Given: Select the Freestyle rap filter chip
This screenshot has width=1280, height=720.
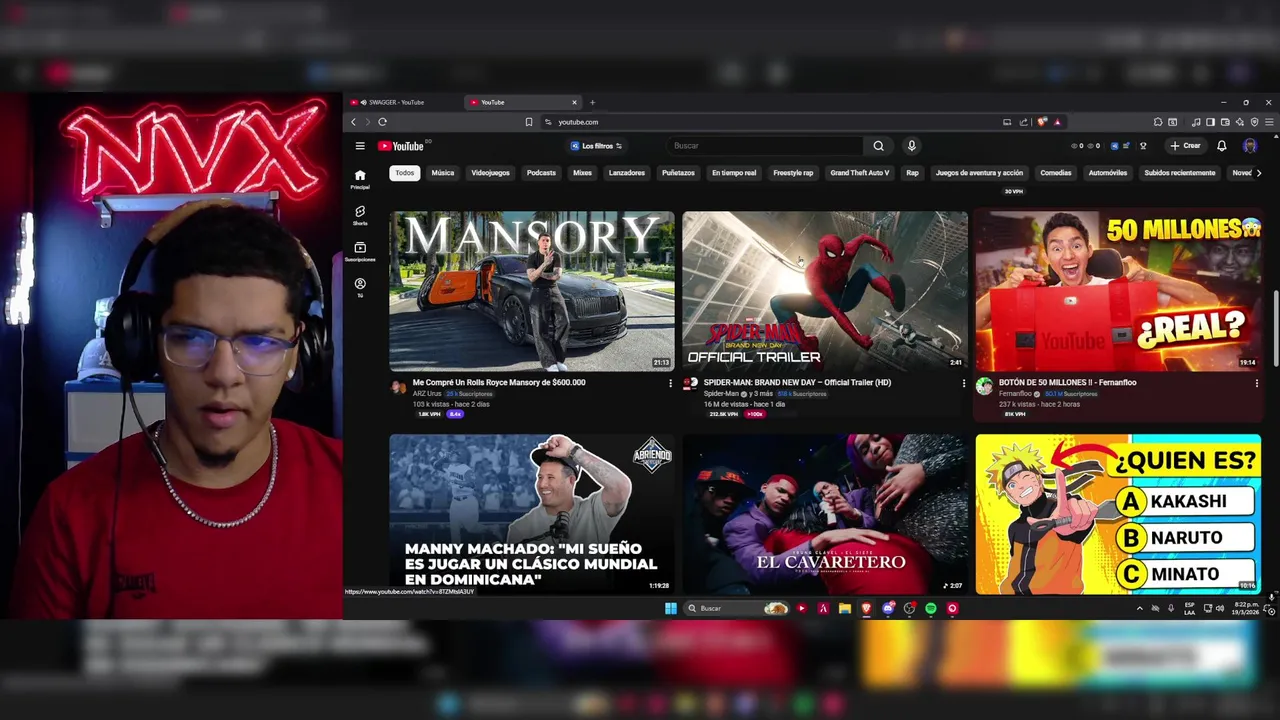Looking at the screenshot, I should click(793, 173).
